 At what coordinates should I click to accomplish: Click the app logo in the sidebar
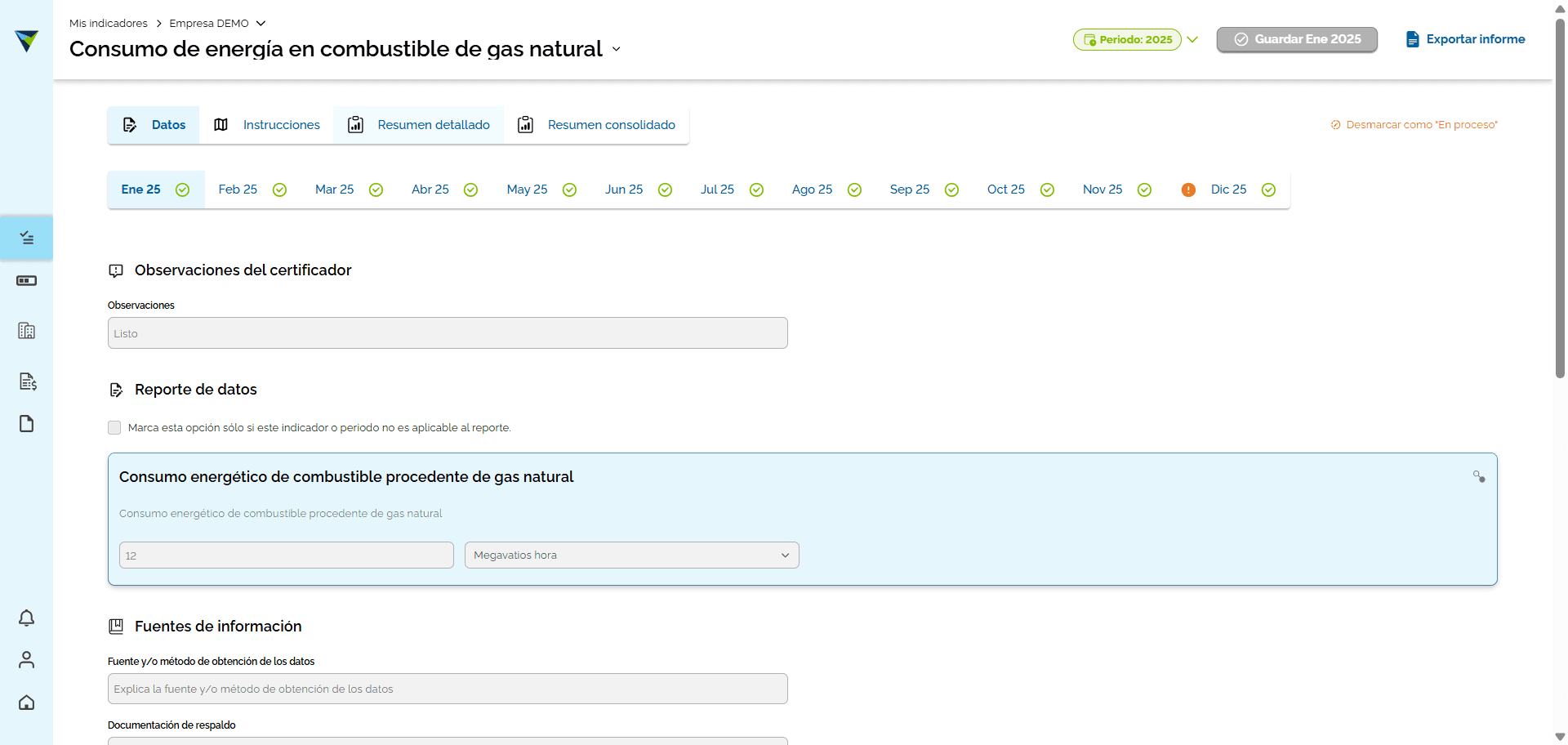26,40
